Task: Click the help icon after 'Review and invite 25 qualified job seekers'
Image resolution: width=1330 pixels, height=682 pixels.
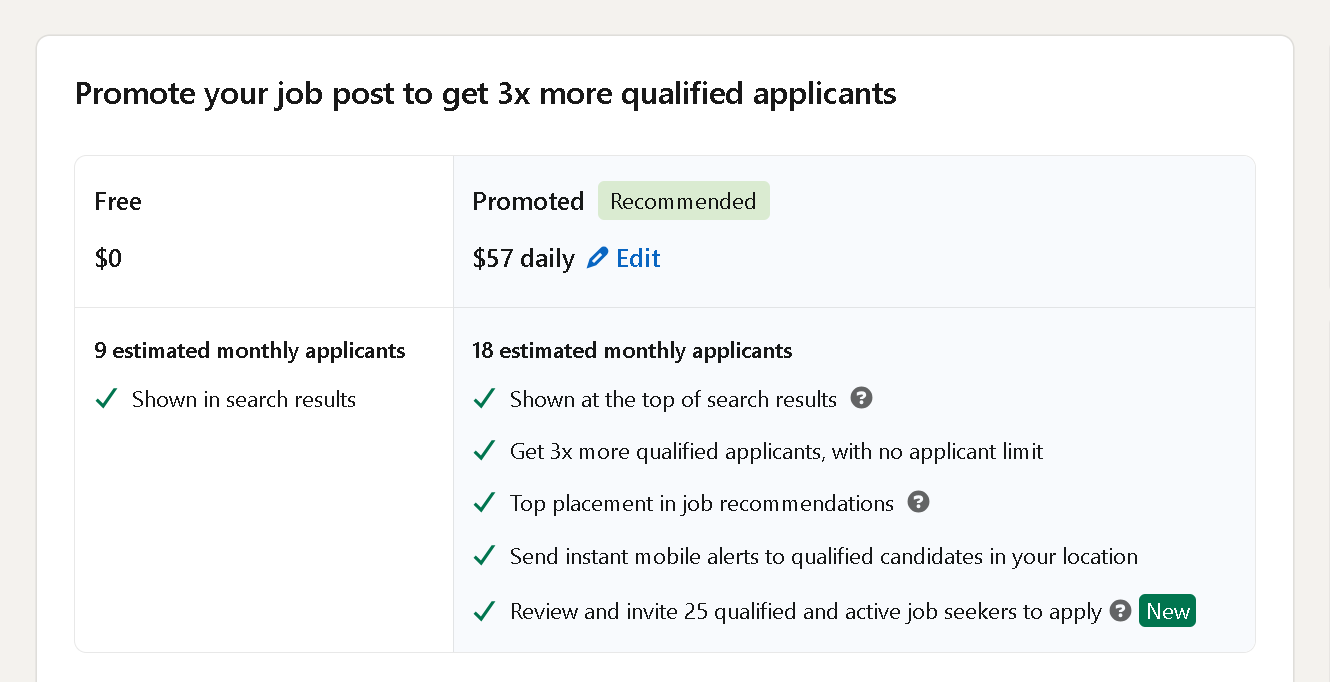Action: coord(1120,610)
